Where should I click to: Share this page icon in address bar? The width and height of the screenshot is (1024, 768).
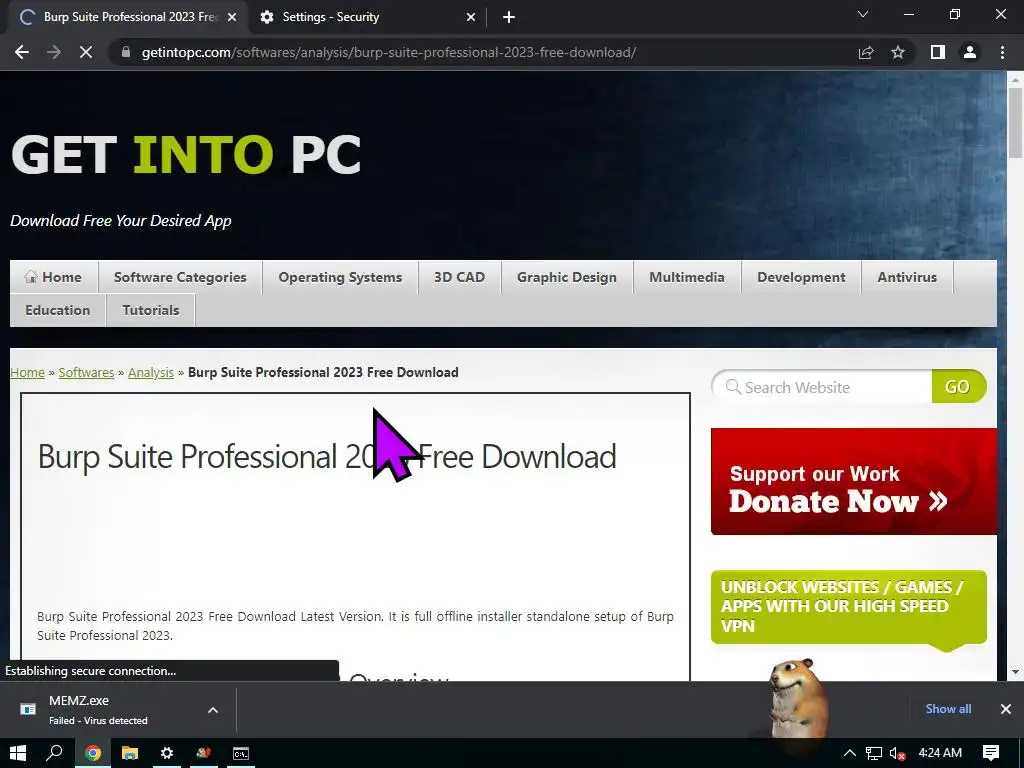pyautogui.click(x=866, y=52)
